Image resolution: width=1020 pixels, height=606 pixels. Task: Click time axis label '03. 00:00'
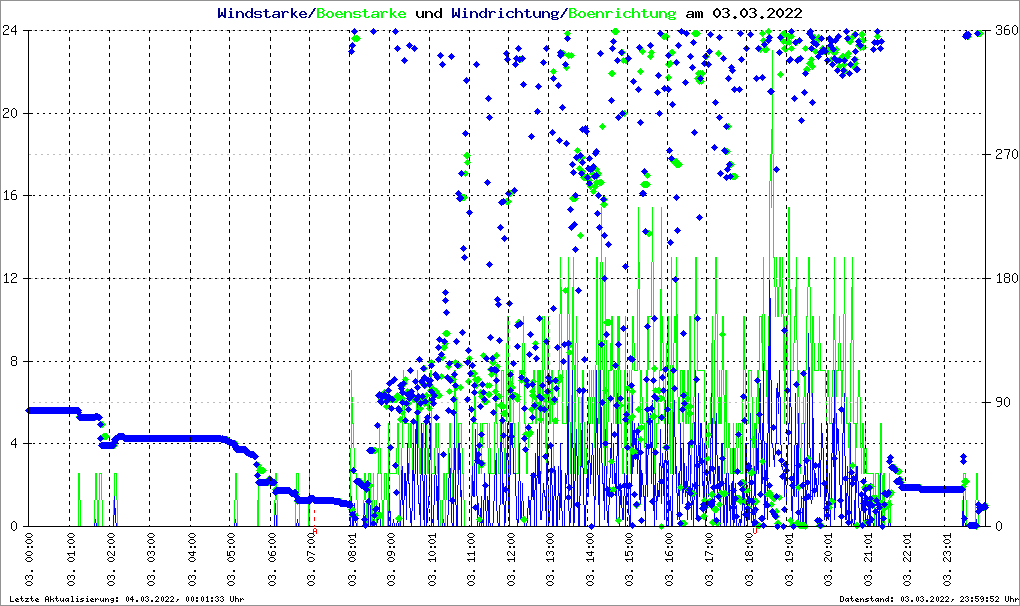tap(29, 560)
